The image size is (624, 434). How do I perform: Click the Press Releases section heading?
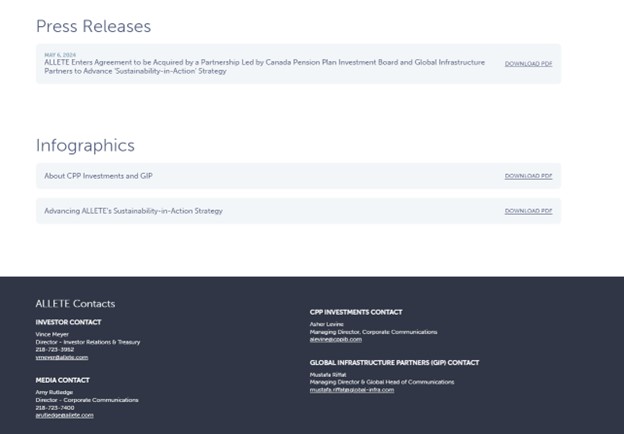(x=93, y=26)
